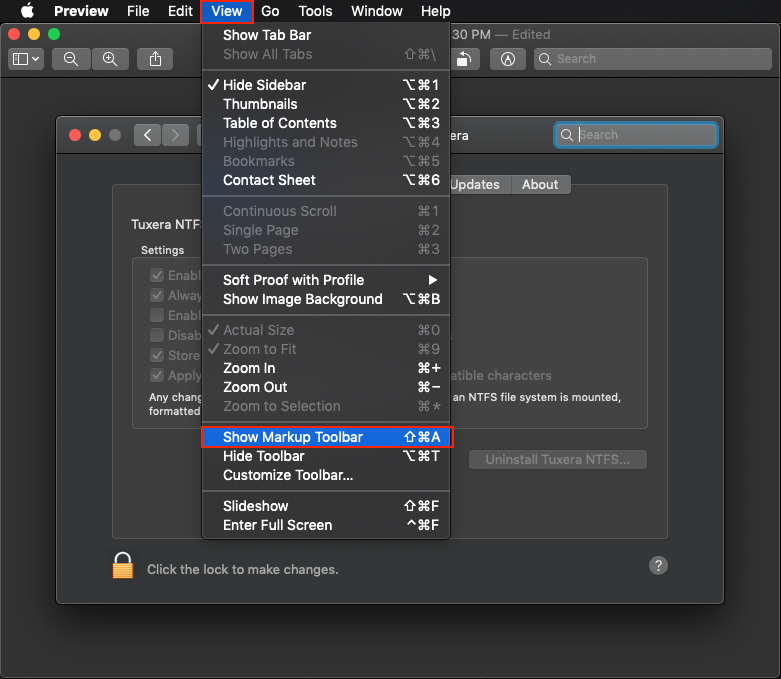Click the padlock icon to make changes
Viewport: 781px width, 679px height.
click(x=123, y=566)
